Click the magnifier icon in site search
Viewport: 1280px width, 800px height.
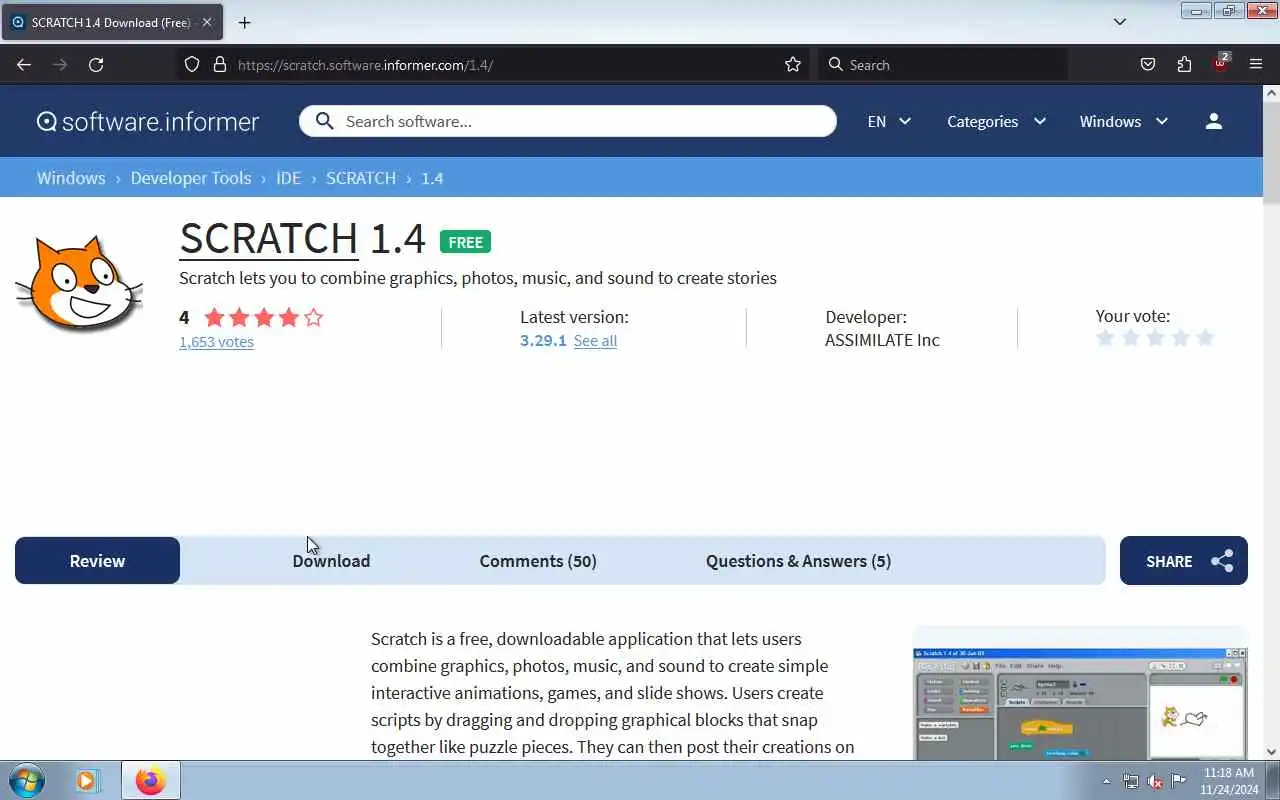pyautogui.click(x=324, y=121)
